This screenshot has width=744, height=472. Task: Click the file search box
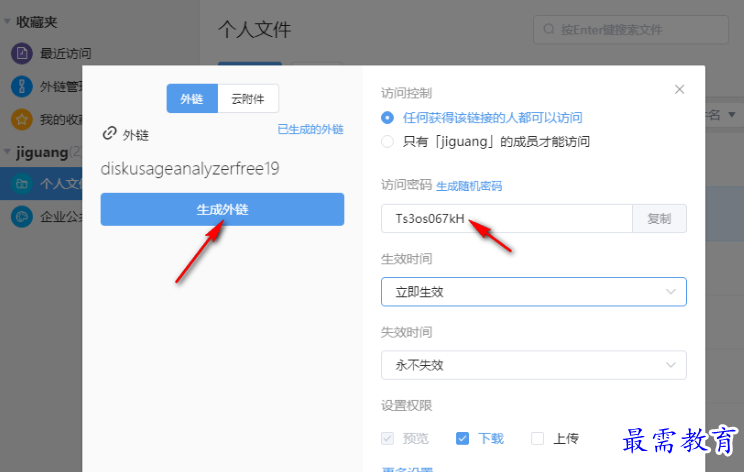click(631, 29)
